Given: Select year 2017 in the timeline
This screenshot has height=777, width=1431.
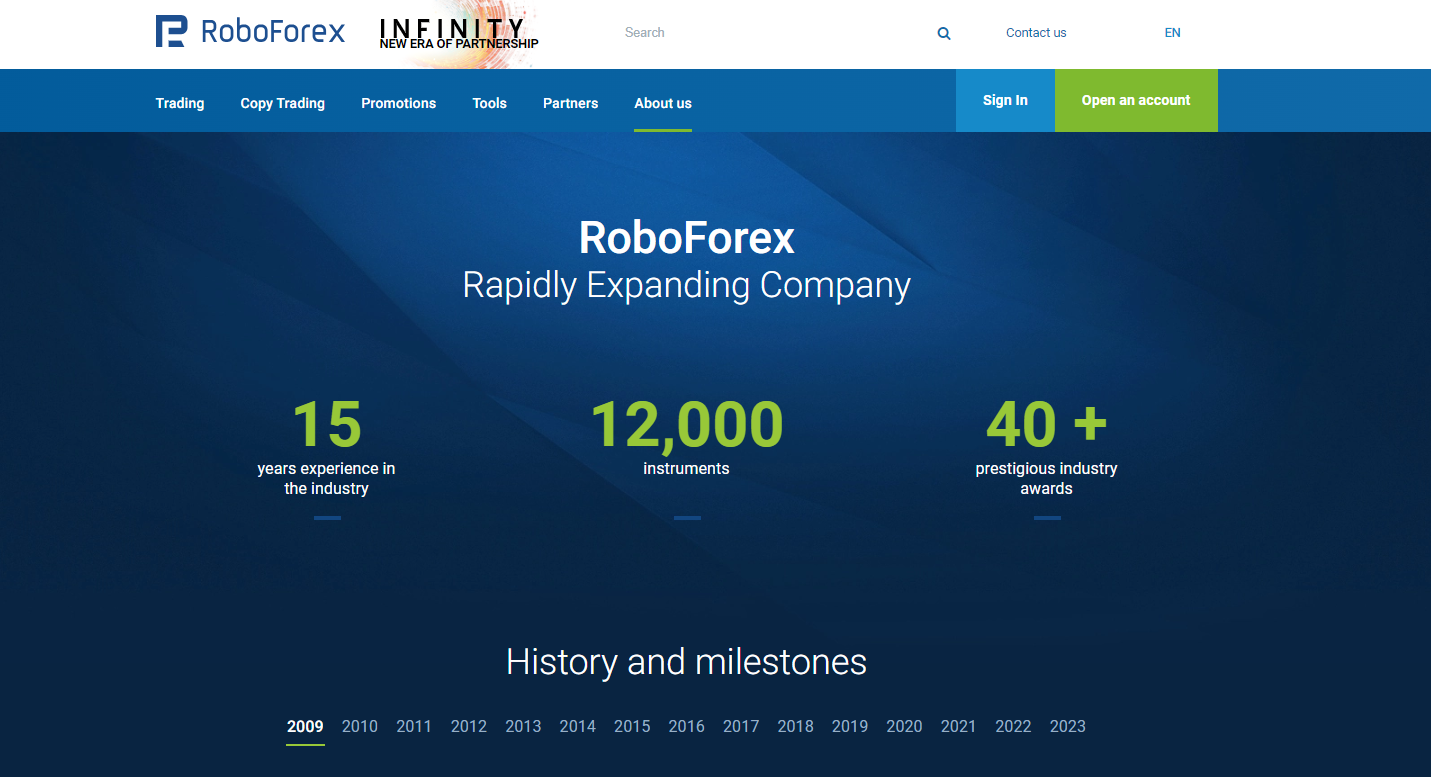Looking at the screenshot, I should [x=741, y=726].
